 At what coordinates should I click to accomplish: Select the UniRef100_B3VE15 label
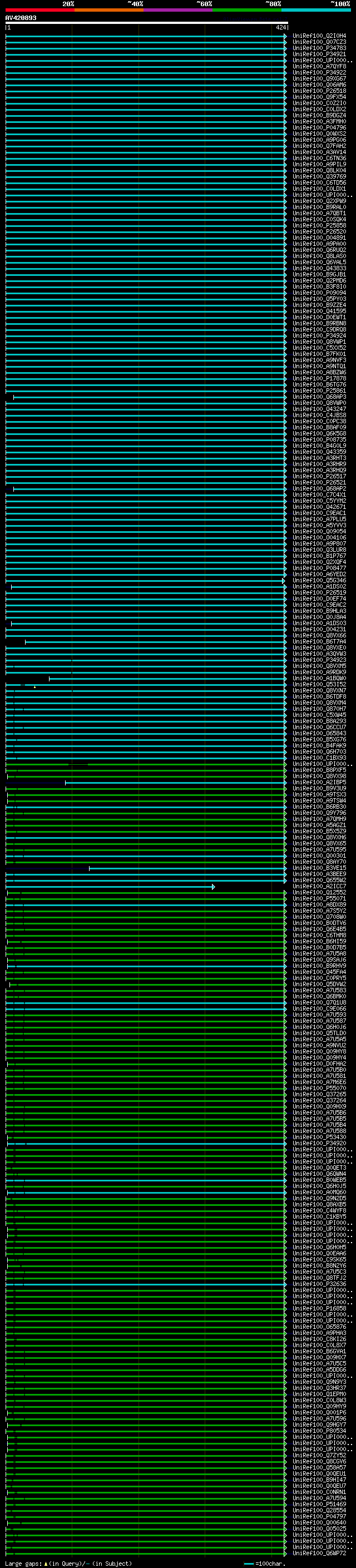[319, 868]
